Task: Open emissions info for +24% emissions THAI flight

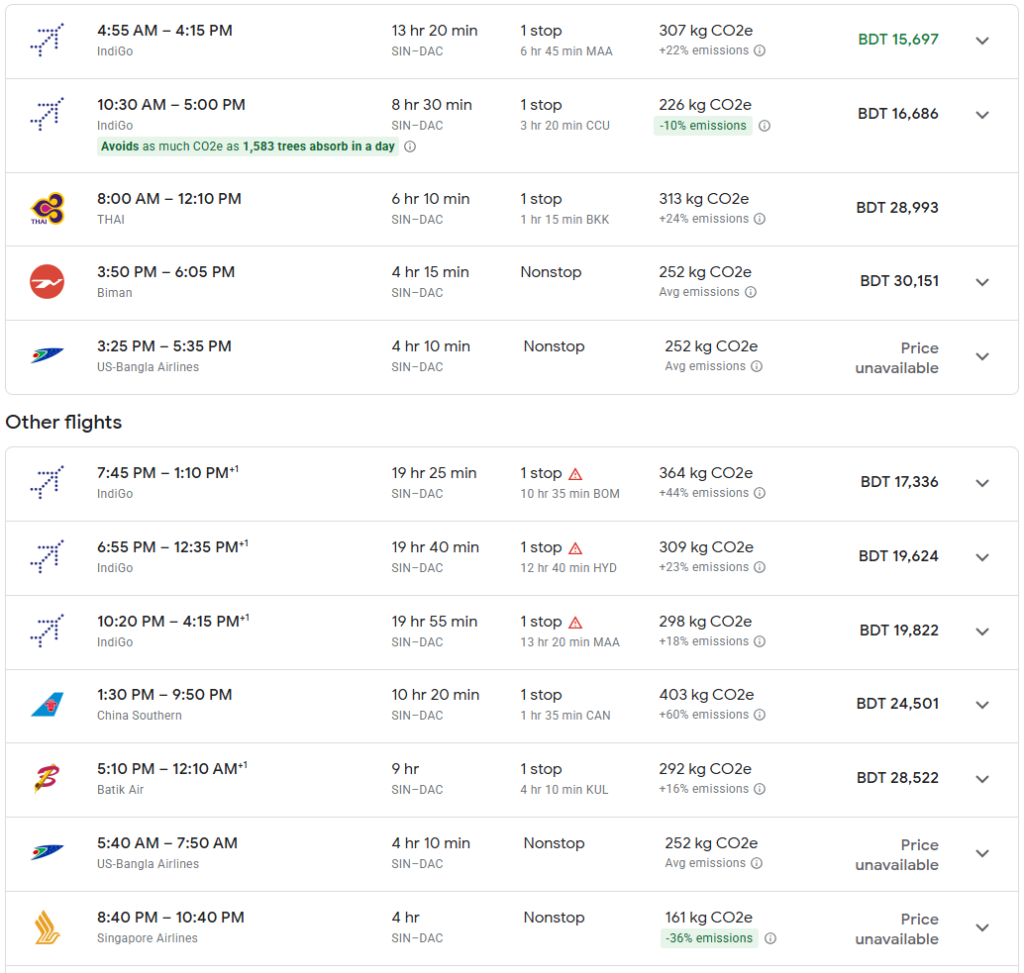Action: [760, 219]
